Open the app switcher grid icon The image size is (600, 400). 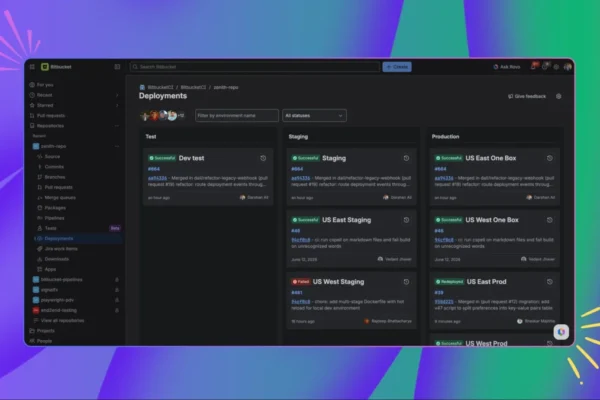32,67
